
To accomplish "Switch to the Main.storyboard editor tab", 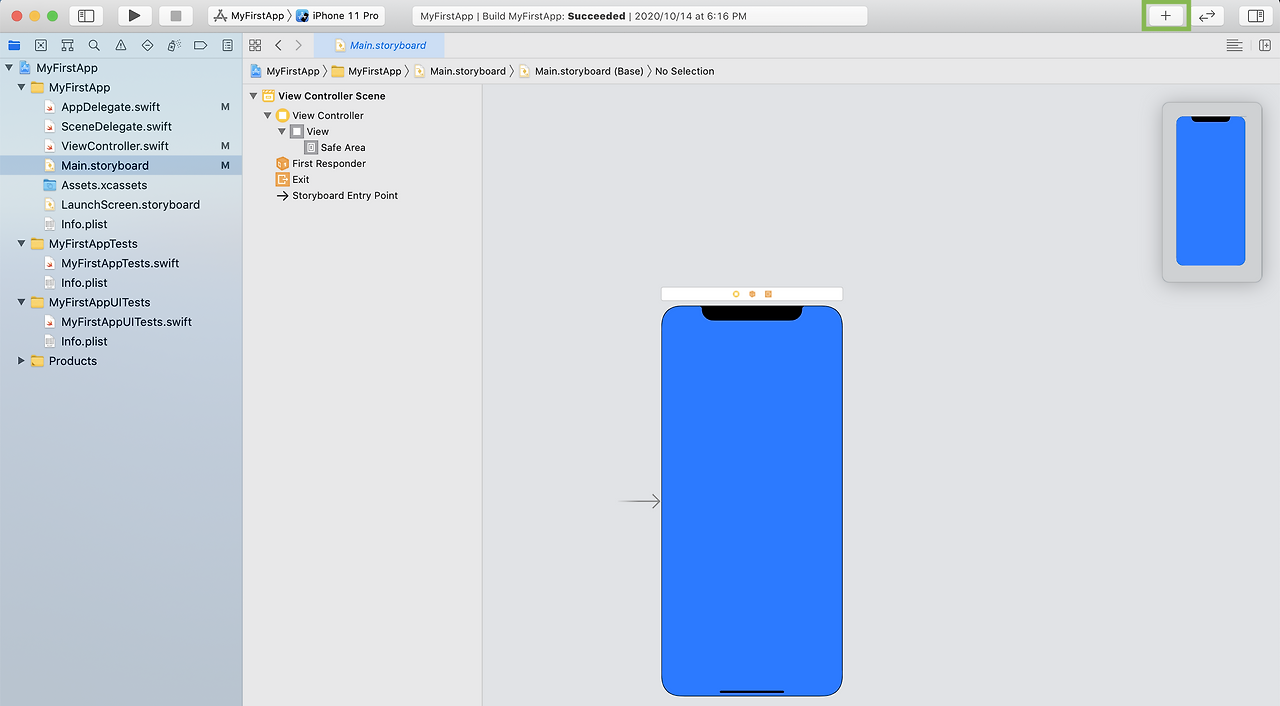I will 379,45.
